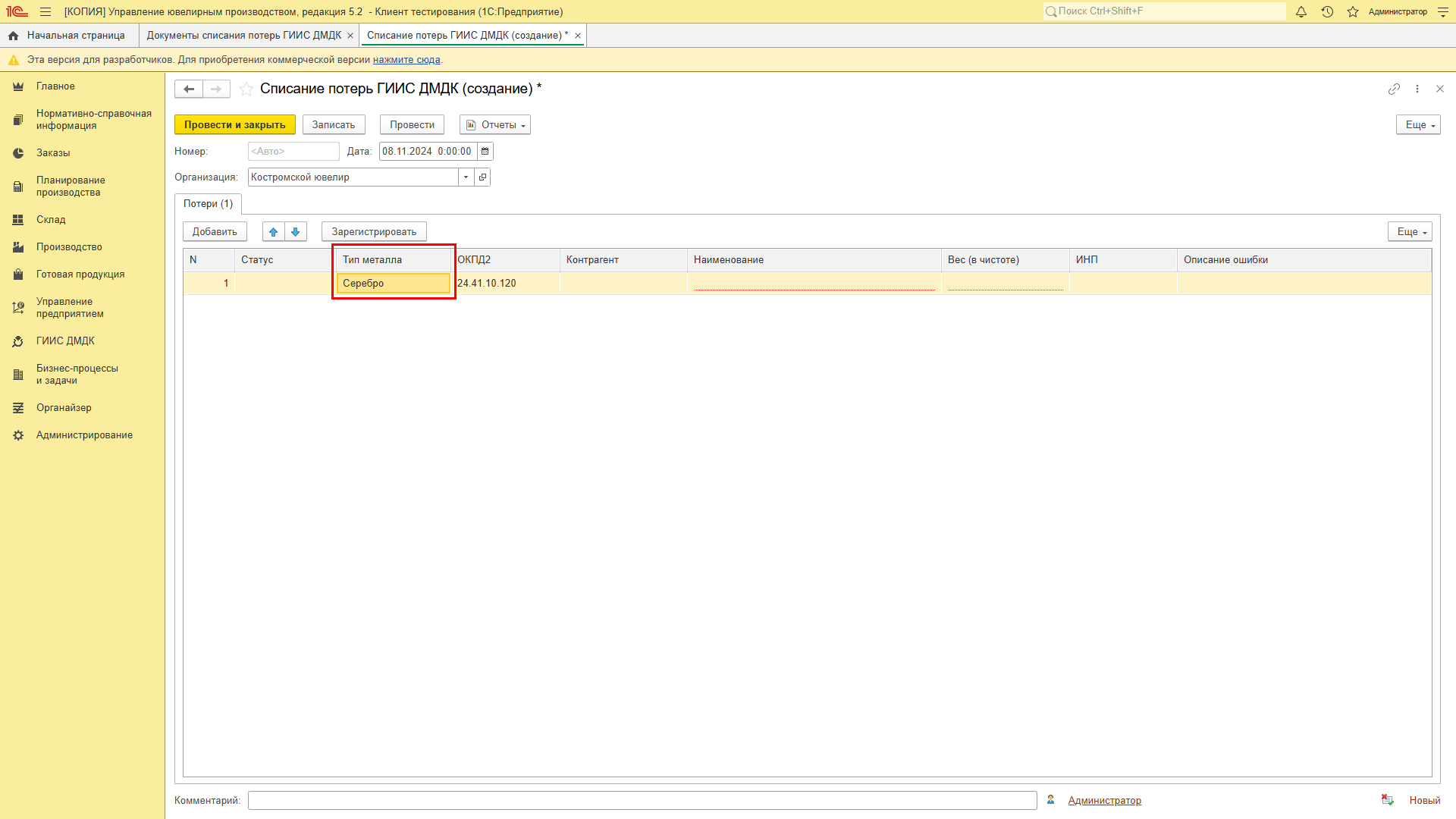Move row down with blue down arrow
Image resolution: width=1456 pixels, height=819 pixels.
[296, 232]
